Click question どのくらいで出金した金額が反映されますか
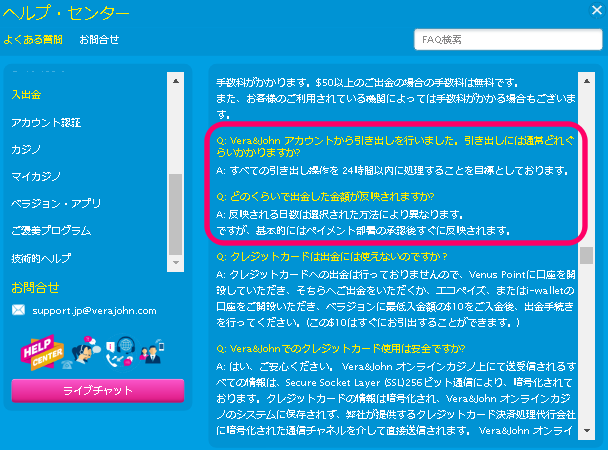 tap(325, 197)
